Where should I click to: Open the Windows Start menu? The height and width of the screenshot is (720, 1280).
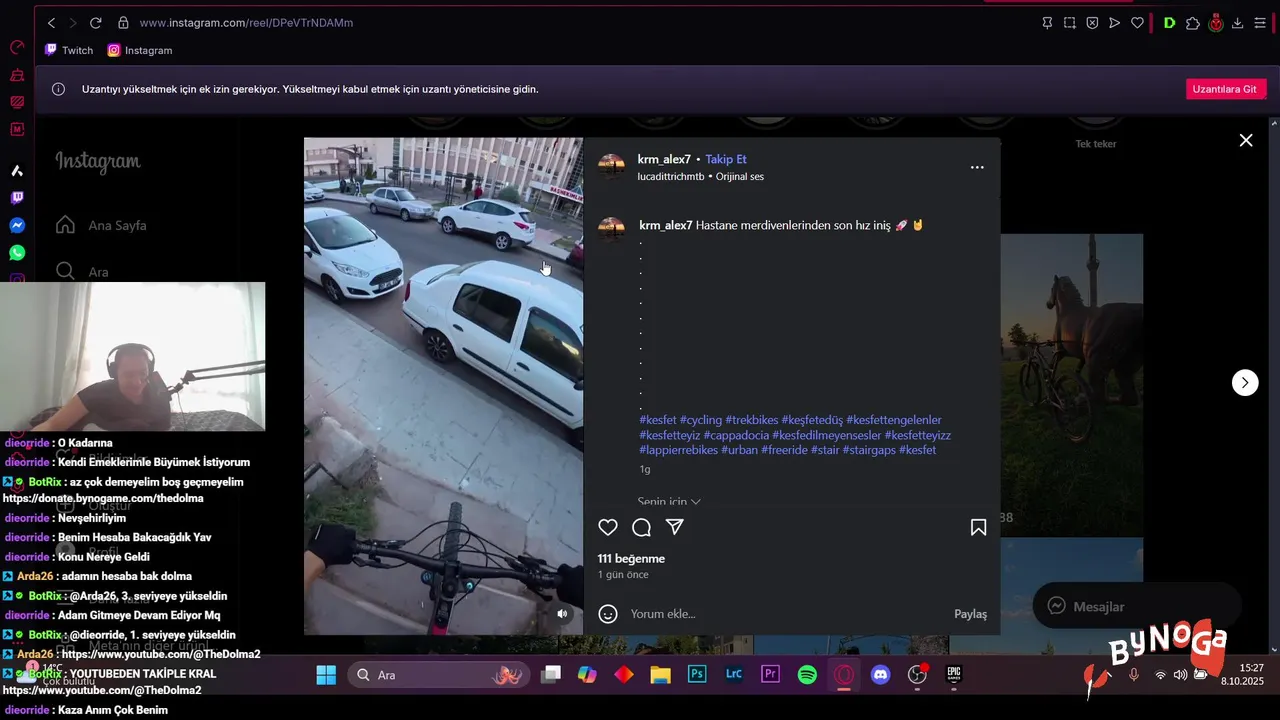coord(326,675)
